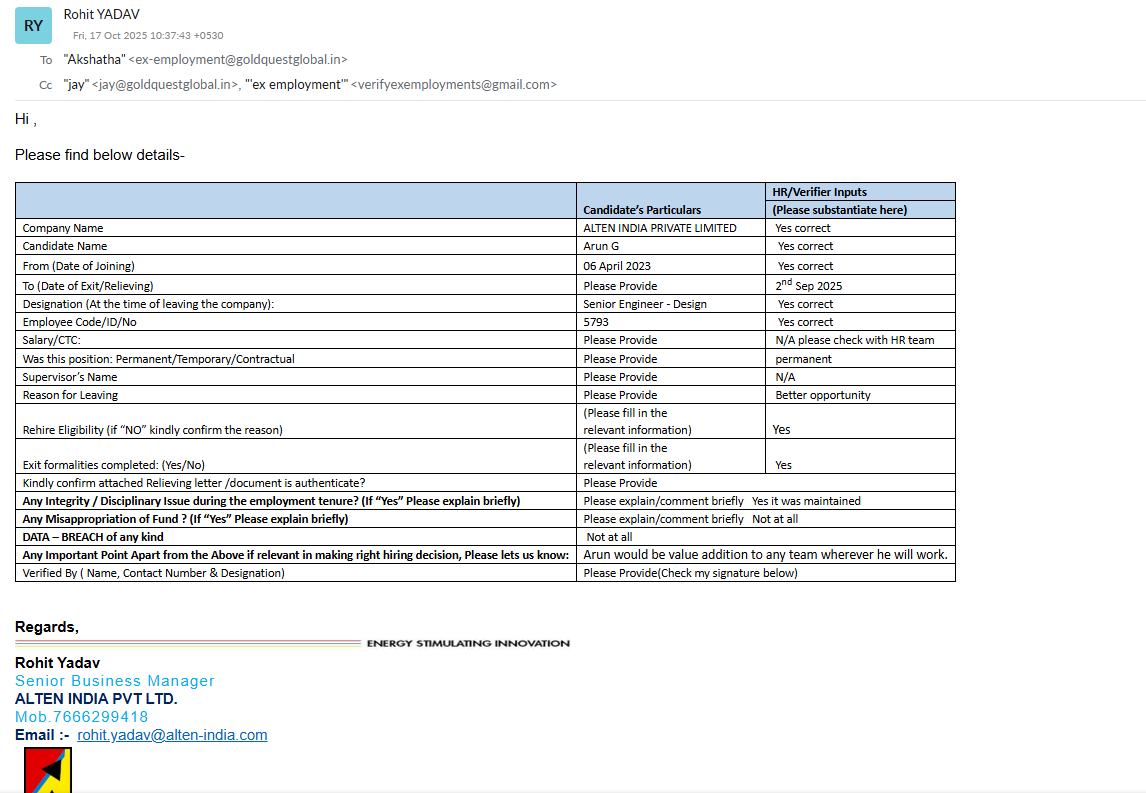Click the "DATA – BREACH of any kind" label
The width and height of the screenshot is (1146, 793).
click(x=93, y=537)
